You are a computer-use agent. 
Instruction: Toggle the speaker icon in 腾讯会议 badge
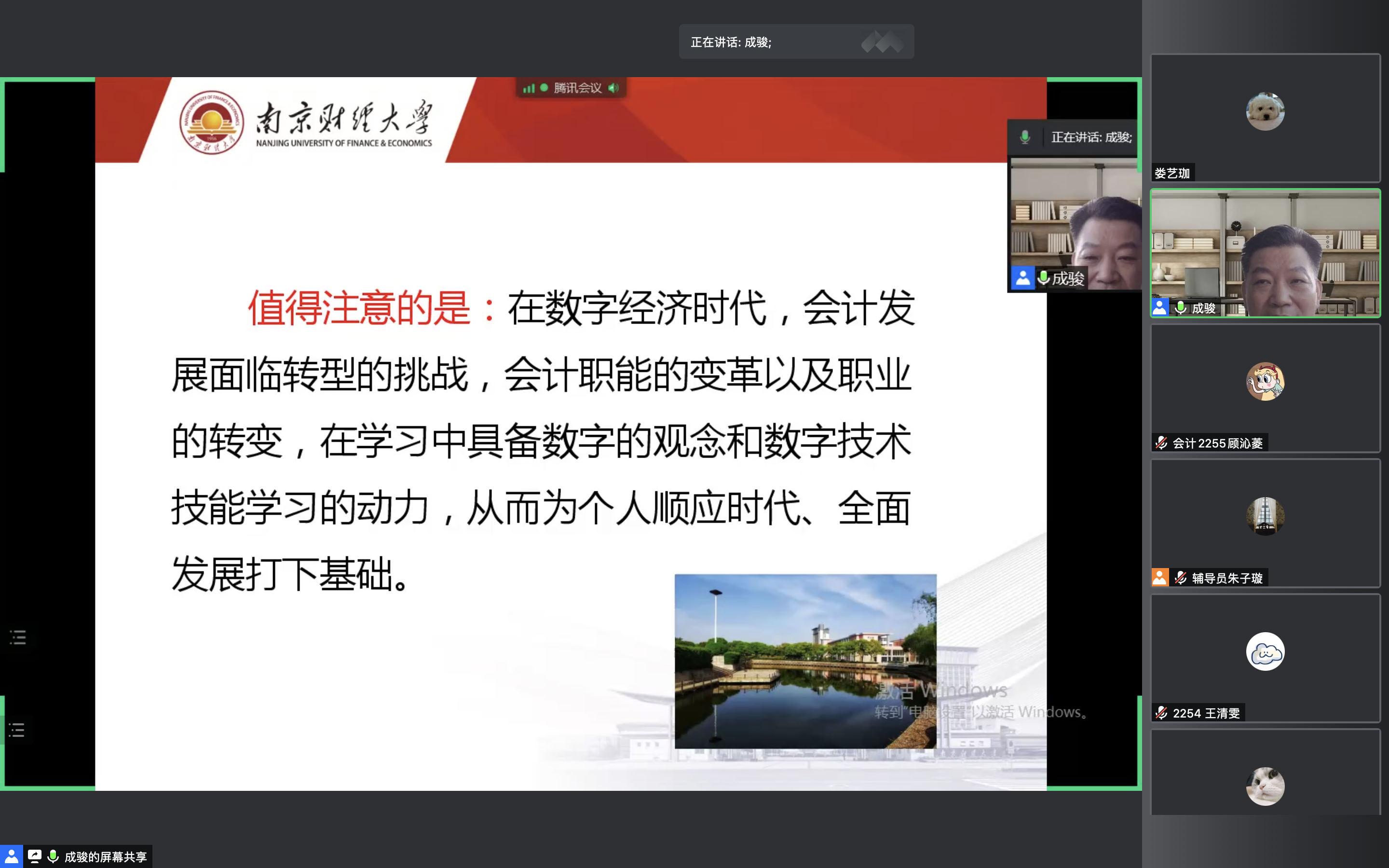pos(613,88)
